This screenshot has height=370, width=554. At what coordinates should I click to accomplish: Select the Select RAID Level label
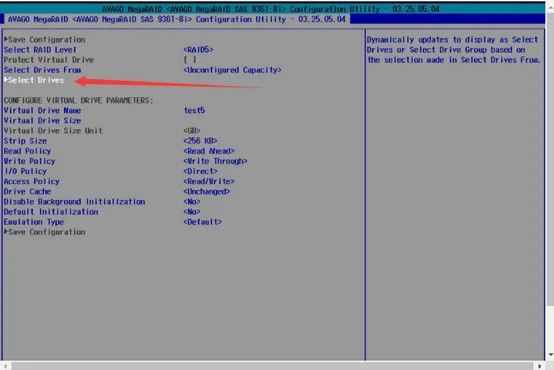coord(40,50)
